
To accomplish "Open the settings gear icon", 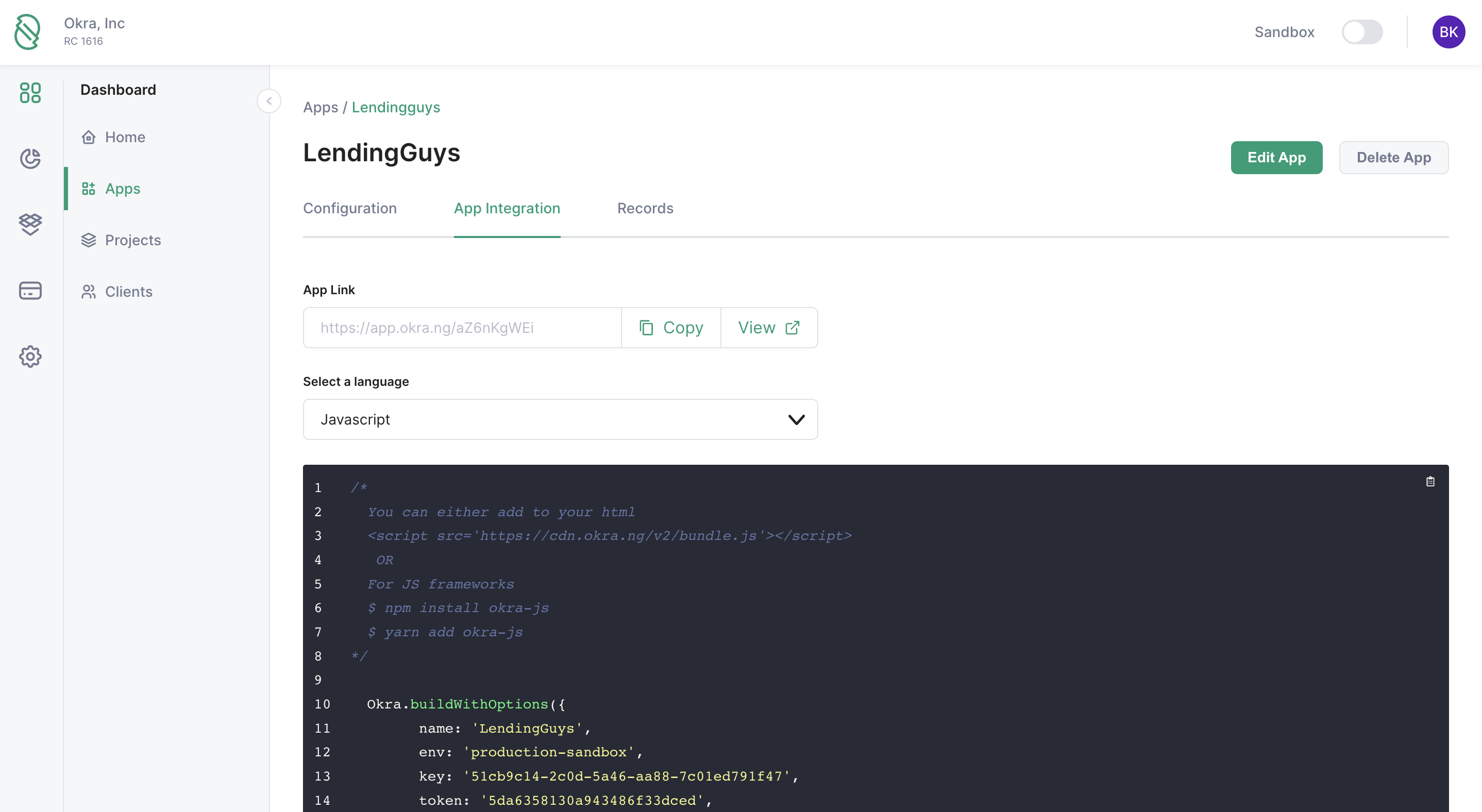I will [x=30, y=357].
